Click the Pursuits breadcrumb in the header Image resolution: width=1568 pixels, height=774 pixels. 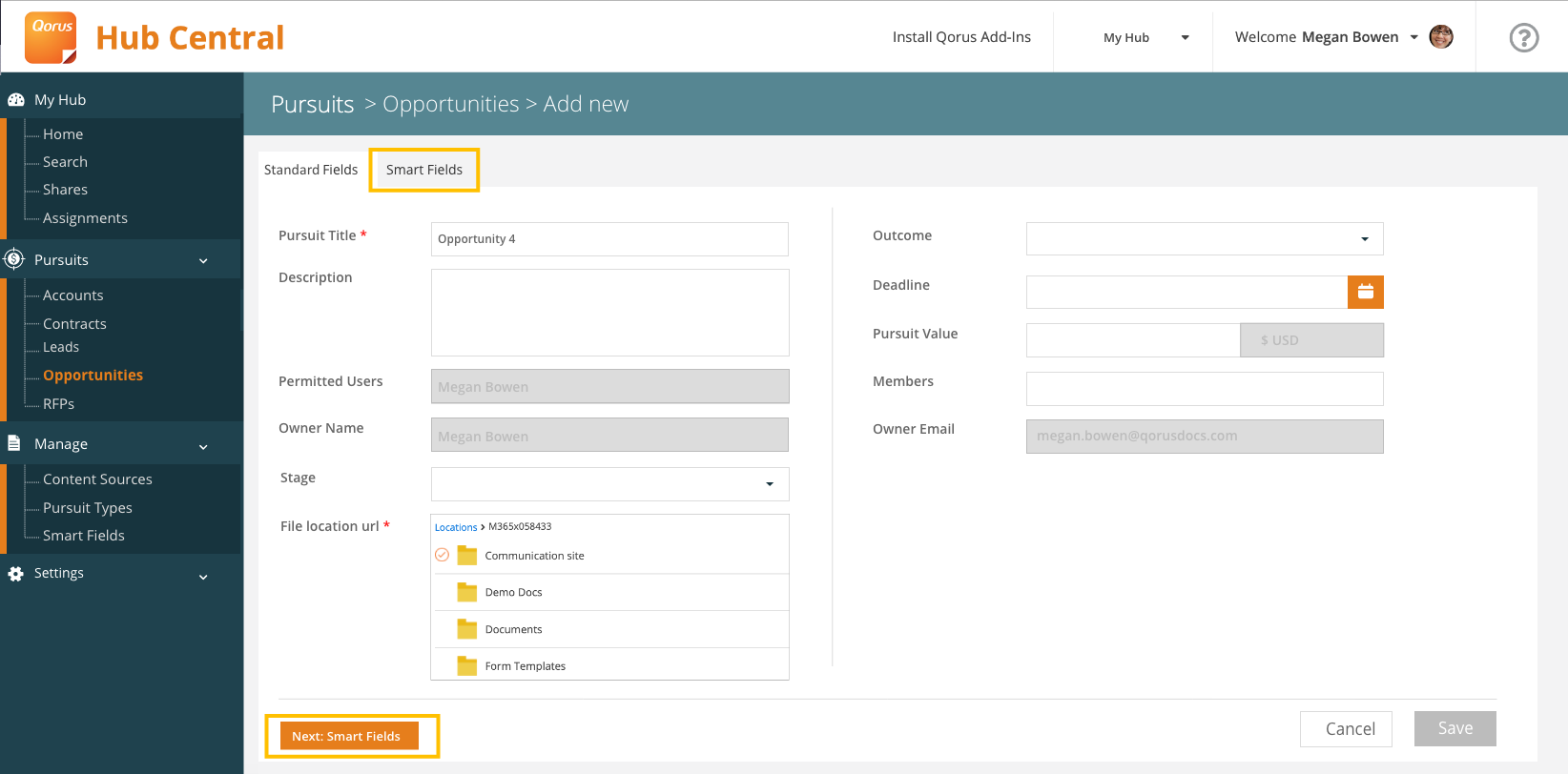coord(313,104)
